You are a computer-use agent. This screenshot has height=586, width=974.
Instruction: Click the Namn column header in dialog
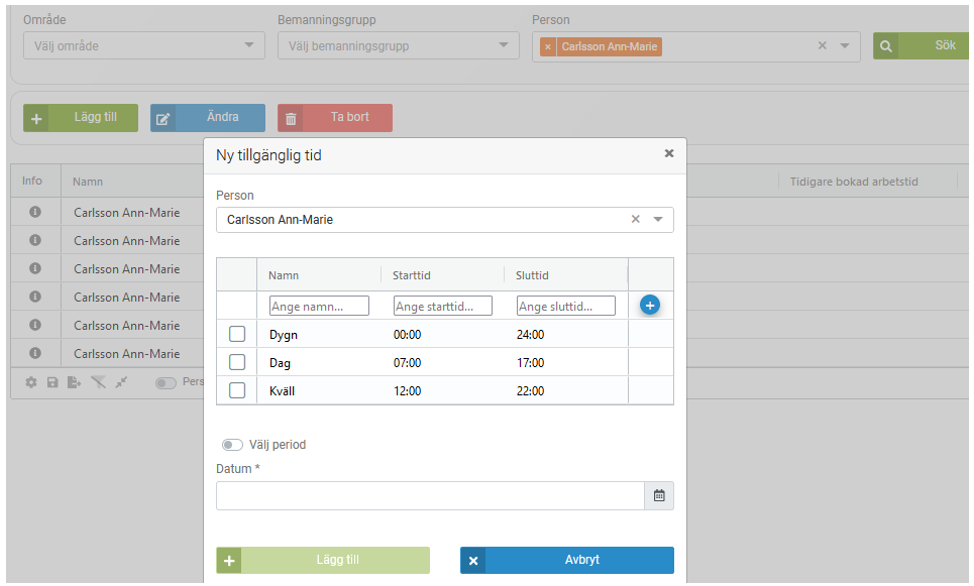point(284,275)
